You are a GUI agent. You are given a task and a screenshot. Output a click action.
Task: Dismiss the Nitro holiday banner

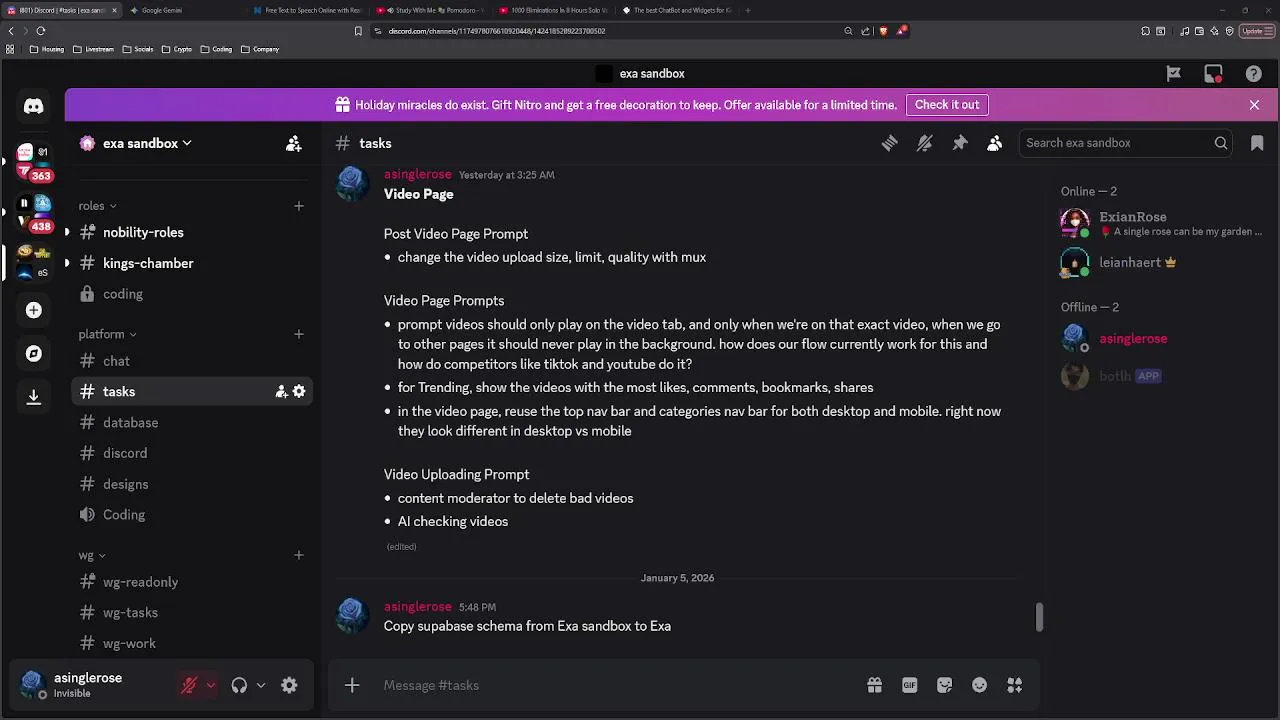[1254, 105]
